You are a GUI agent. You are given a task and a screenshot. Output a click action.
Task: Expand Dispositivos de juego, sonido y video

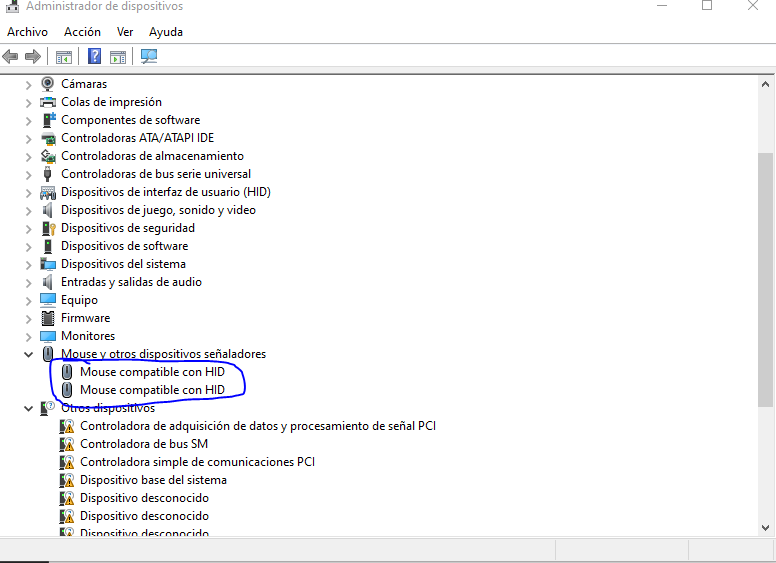click(x=28, y=211)
